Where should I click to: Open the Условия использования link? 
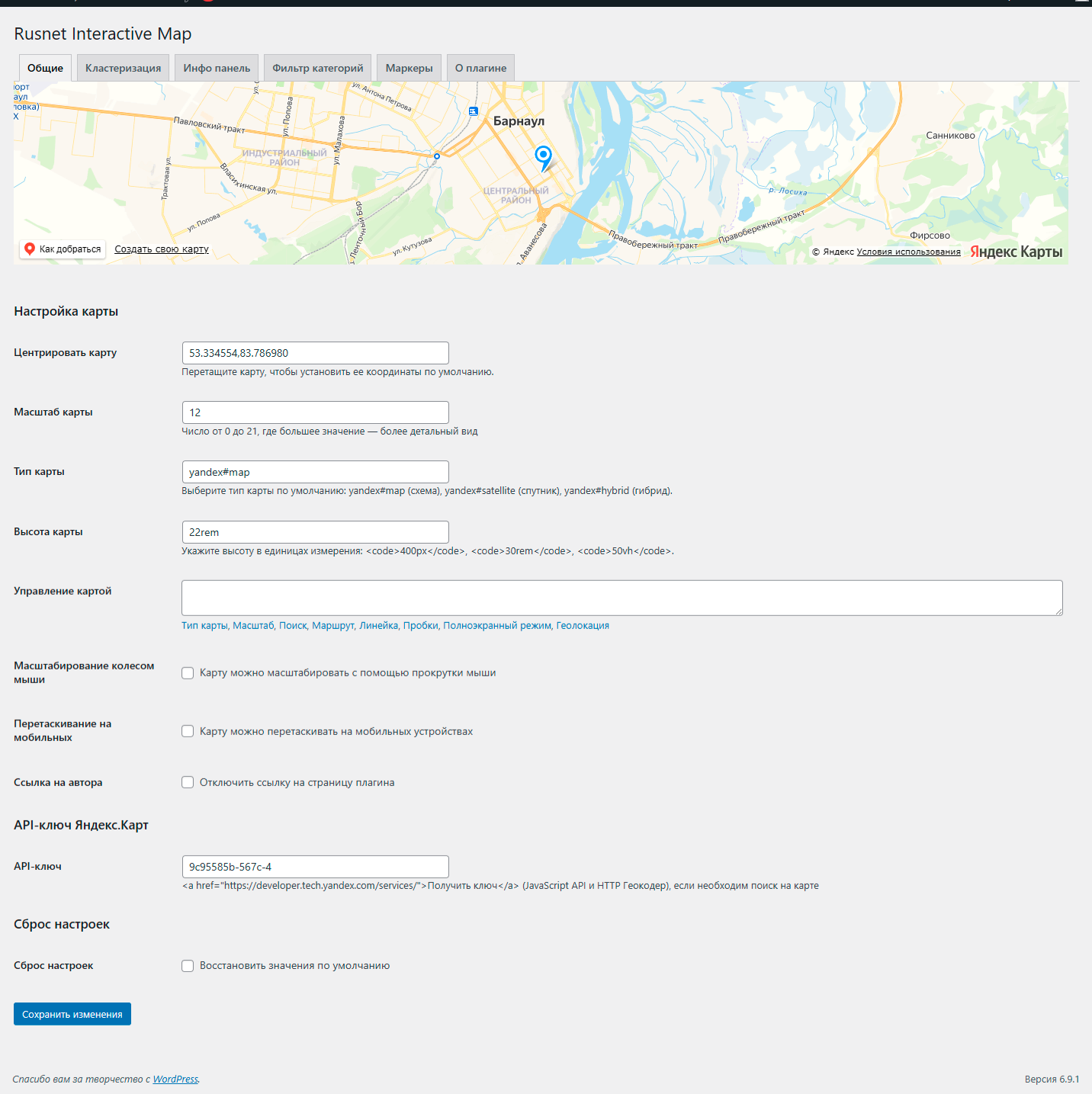[x=909, y=252]
